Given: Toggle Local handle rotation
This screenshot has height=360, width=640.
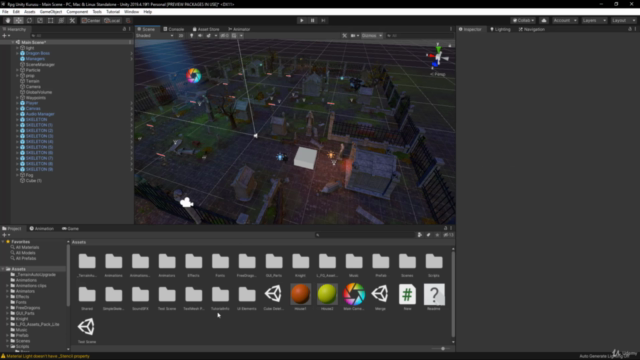Looking at the screenshot, I should pos(112,20).
